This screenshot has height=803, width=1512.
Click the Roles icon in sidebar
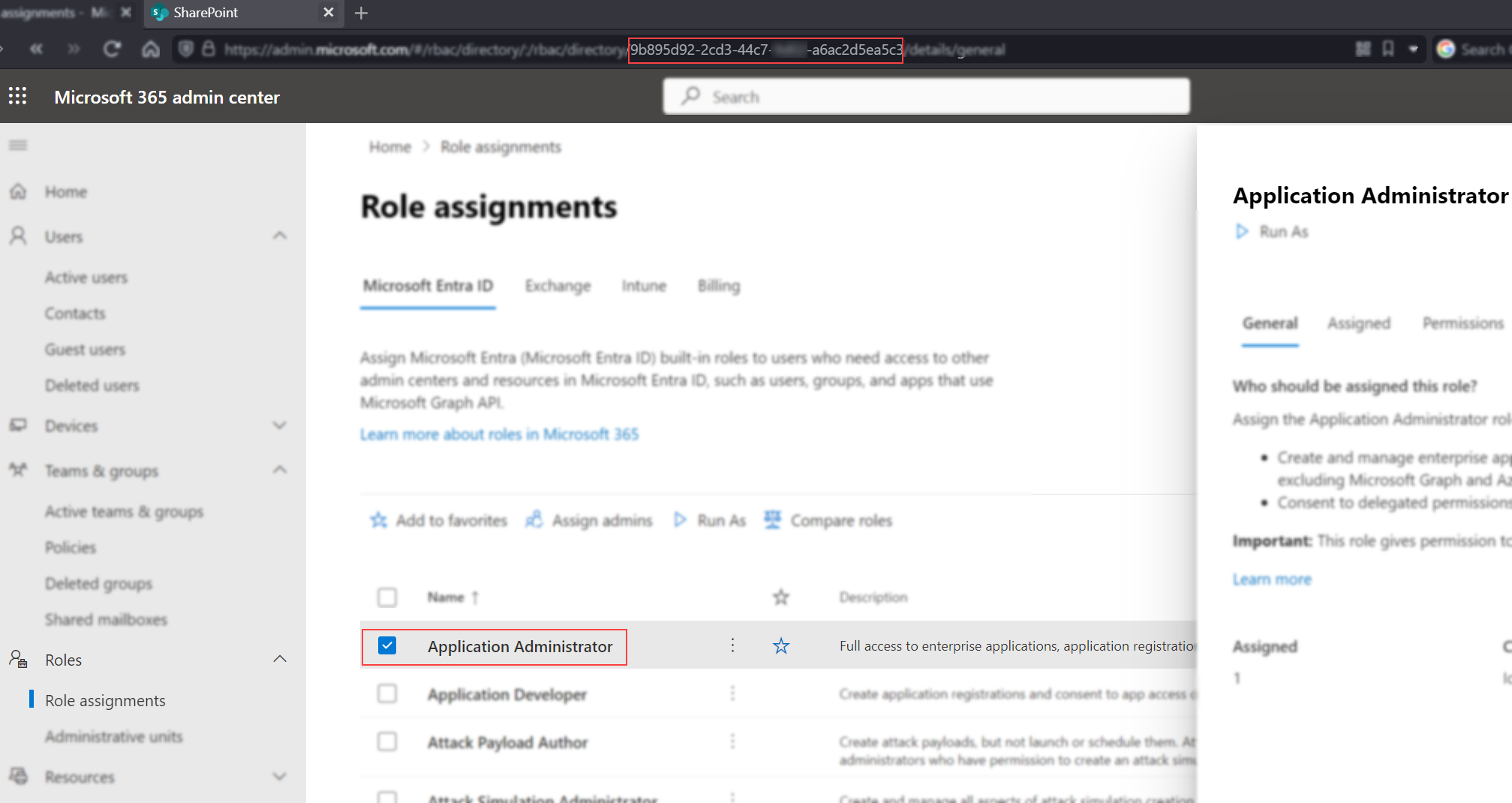(18, 660)
